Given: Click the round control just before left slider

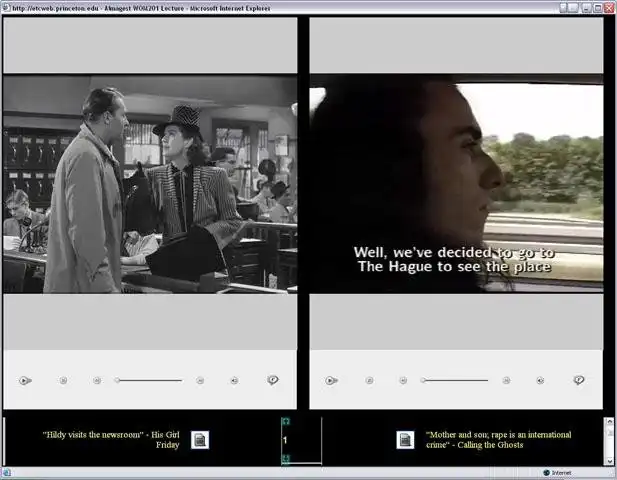Looking at the screenshot, I should click(97, 380).
